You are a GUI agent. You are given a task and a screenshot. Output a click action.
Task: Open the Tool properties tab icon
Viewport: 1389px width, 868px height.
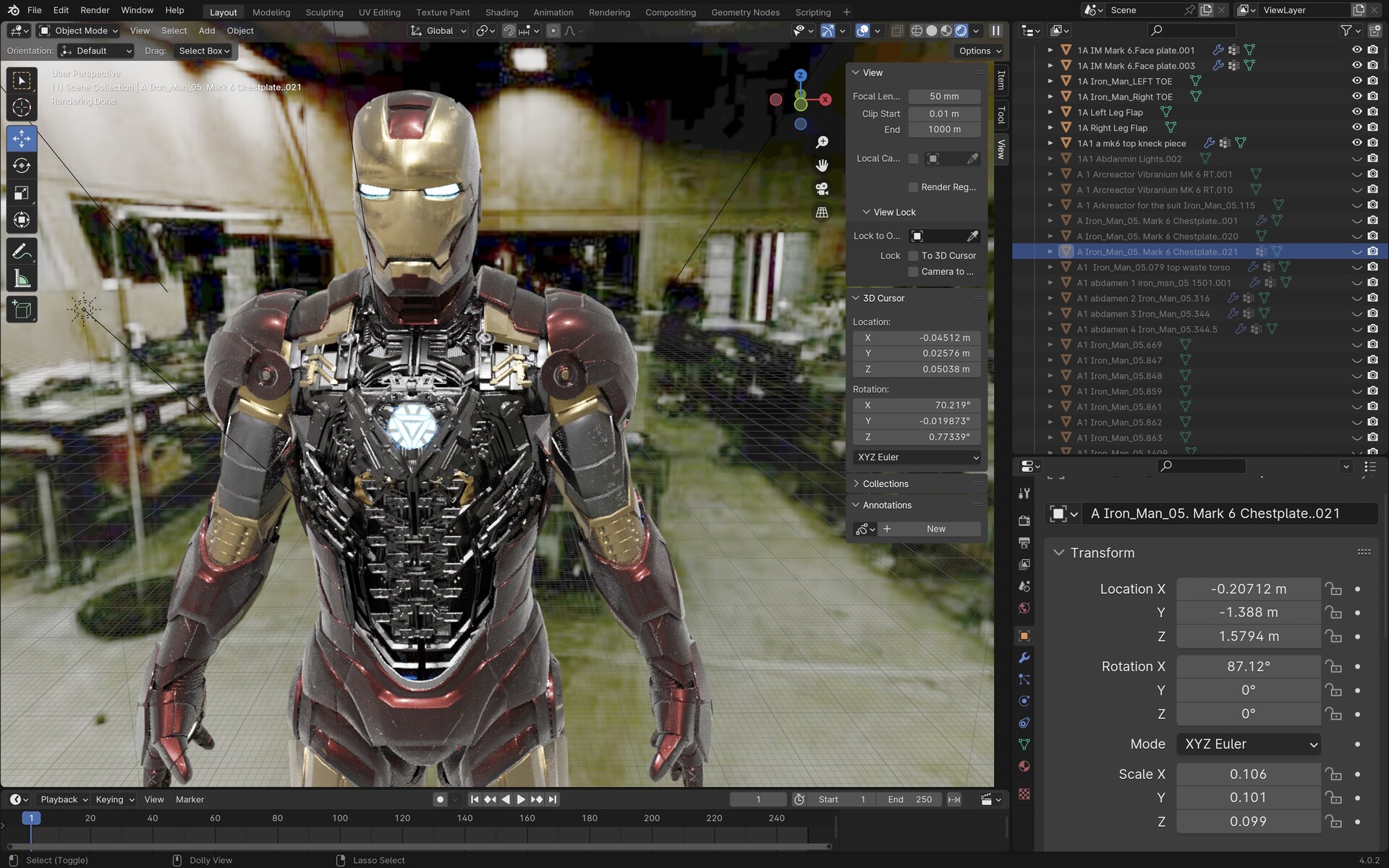(1024, 493)
